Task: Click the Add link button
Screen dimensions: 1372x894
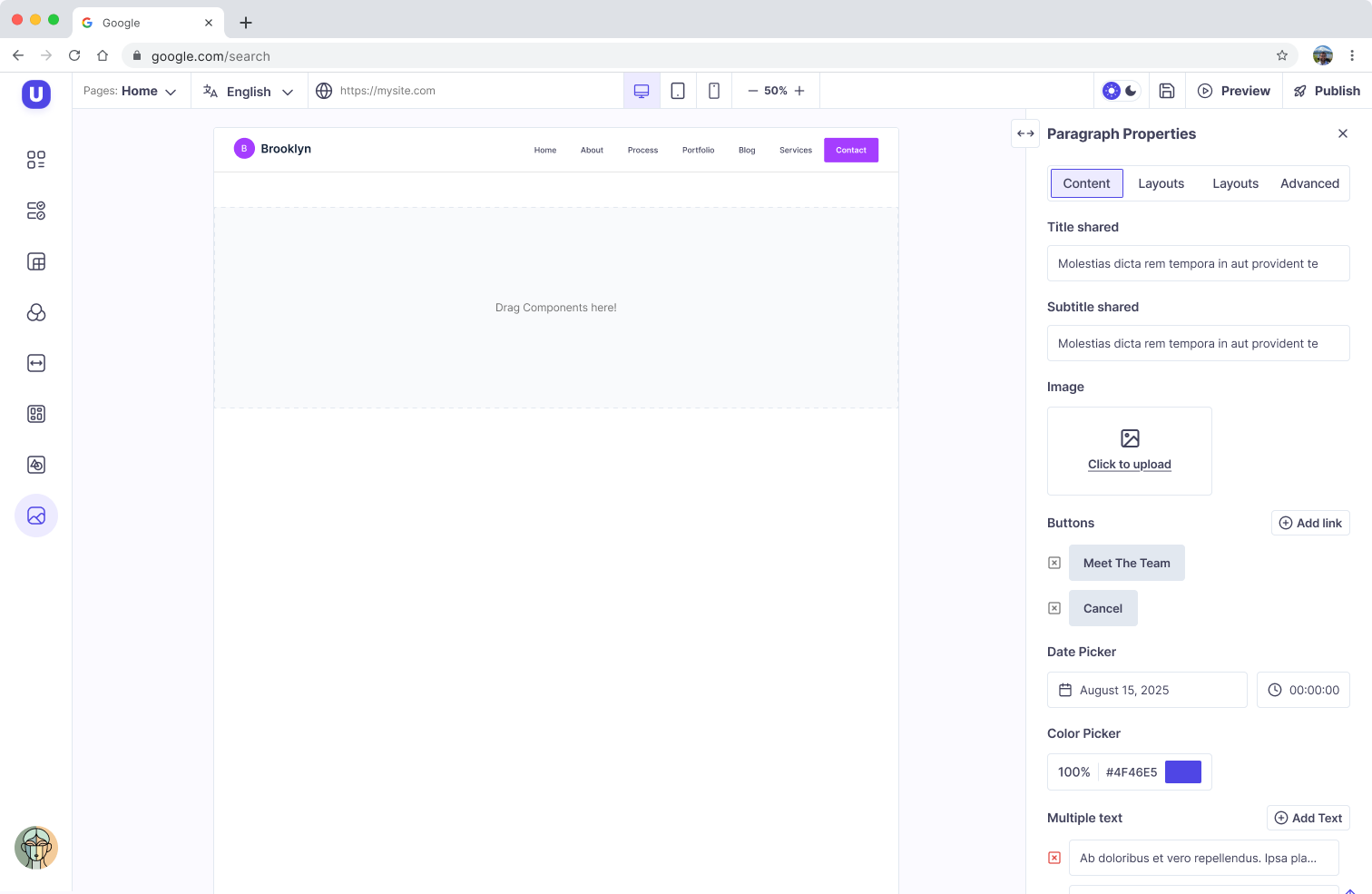Action: [1310, 523]
